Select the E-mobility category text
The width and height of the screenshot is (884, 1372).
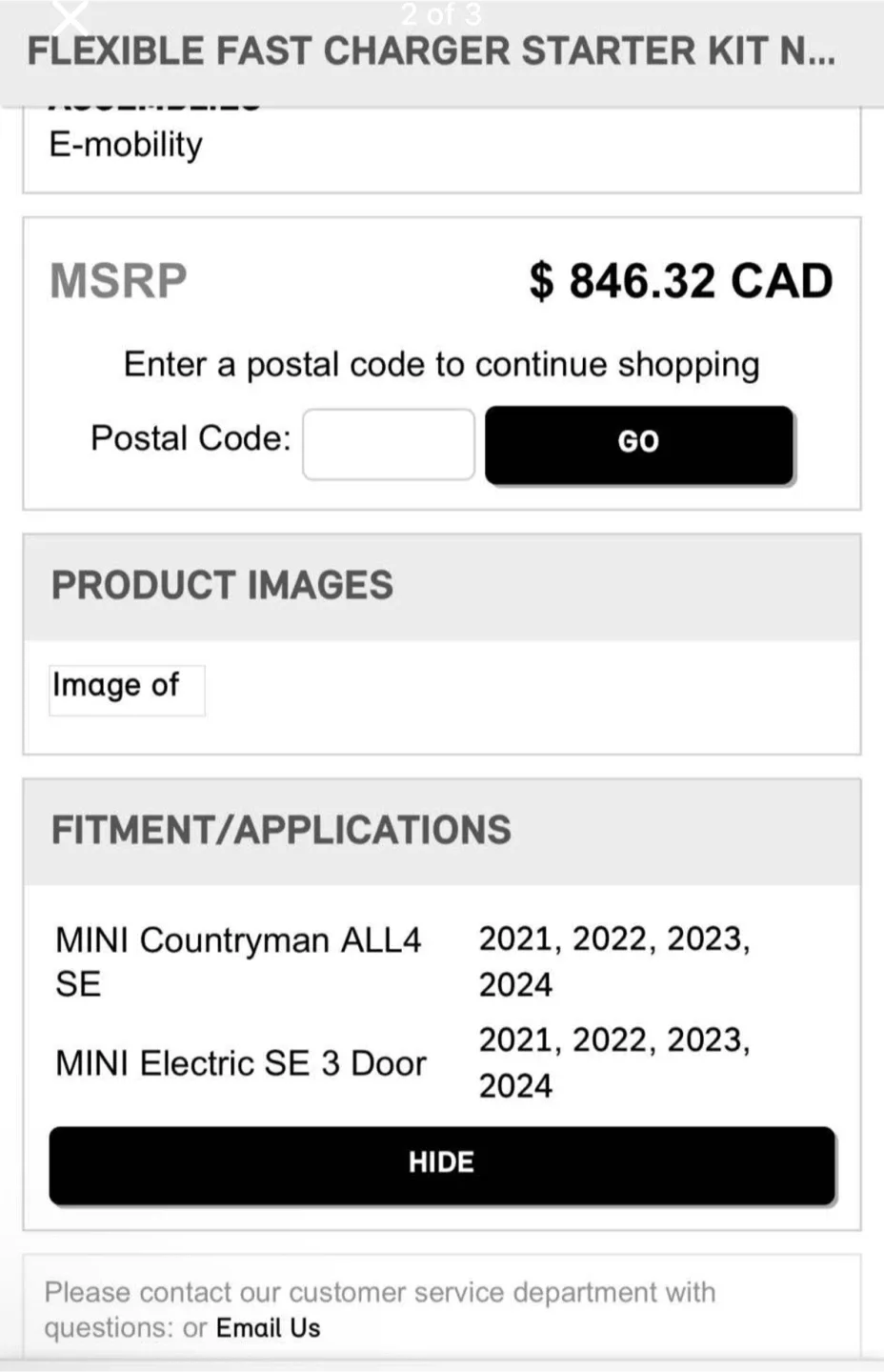coord(126,145)
